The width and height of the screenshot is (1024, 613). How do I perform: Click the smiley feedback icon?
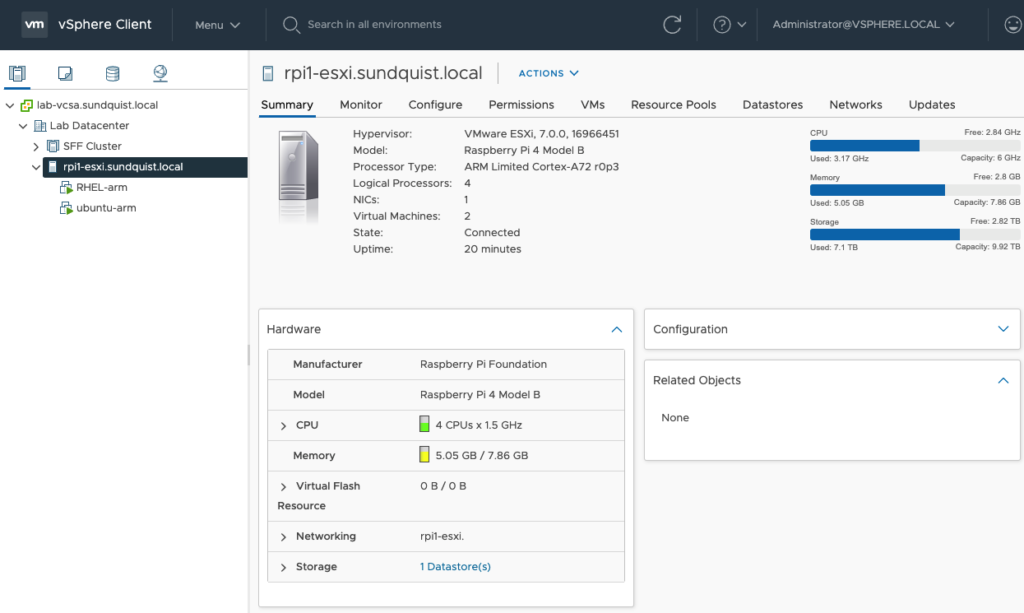pyautogui.click(x=1012, y=25)
